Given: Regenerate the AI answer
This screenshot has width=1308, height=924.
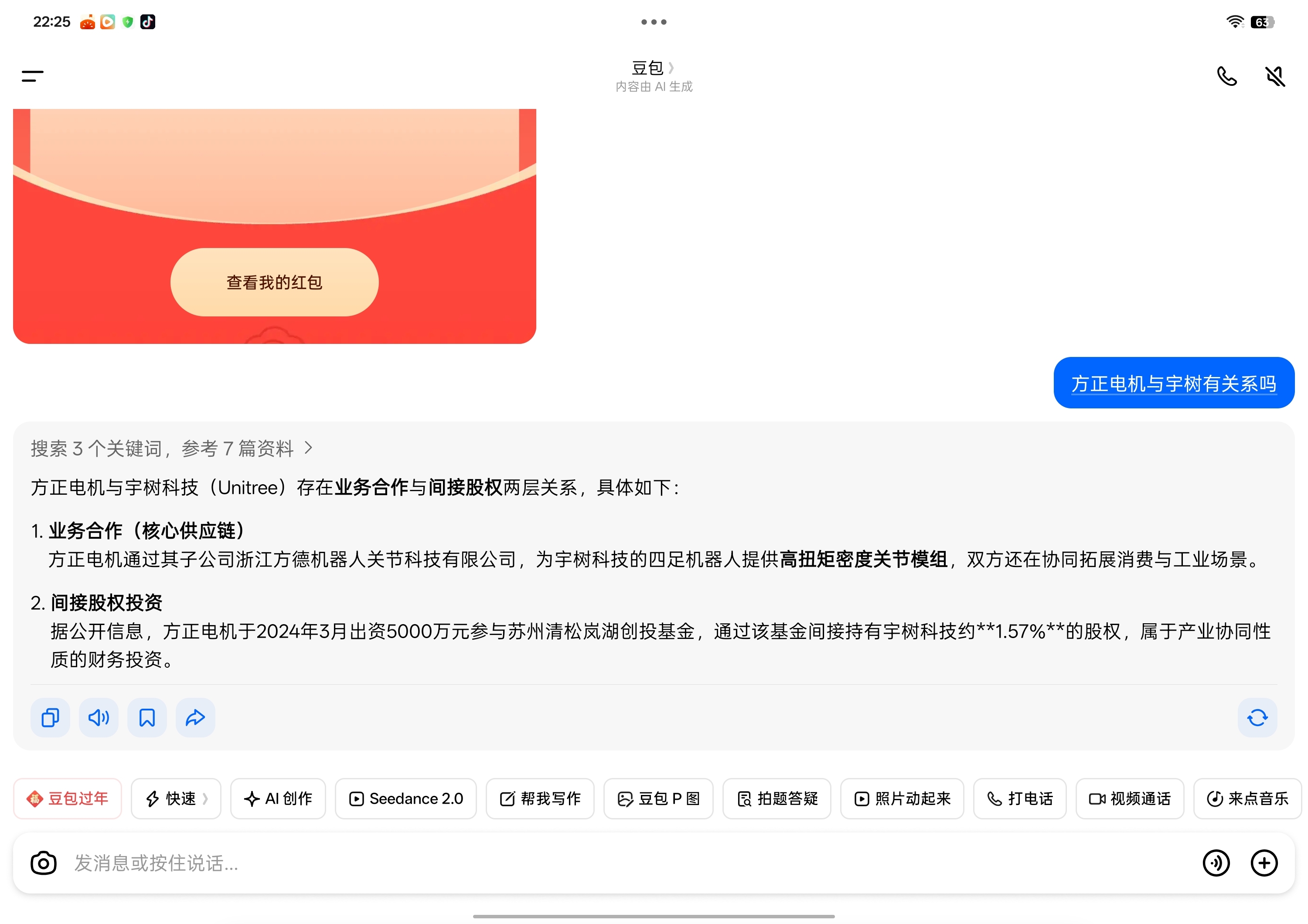Looking at the screenshot, I should (x=1257, y=717).
